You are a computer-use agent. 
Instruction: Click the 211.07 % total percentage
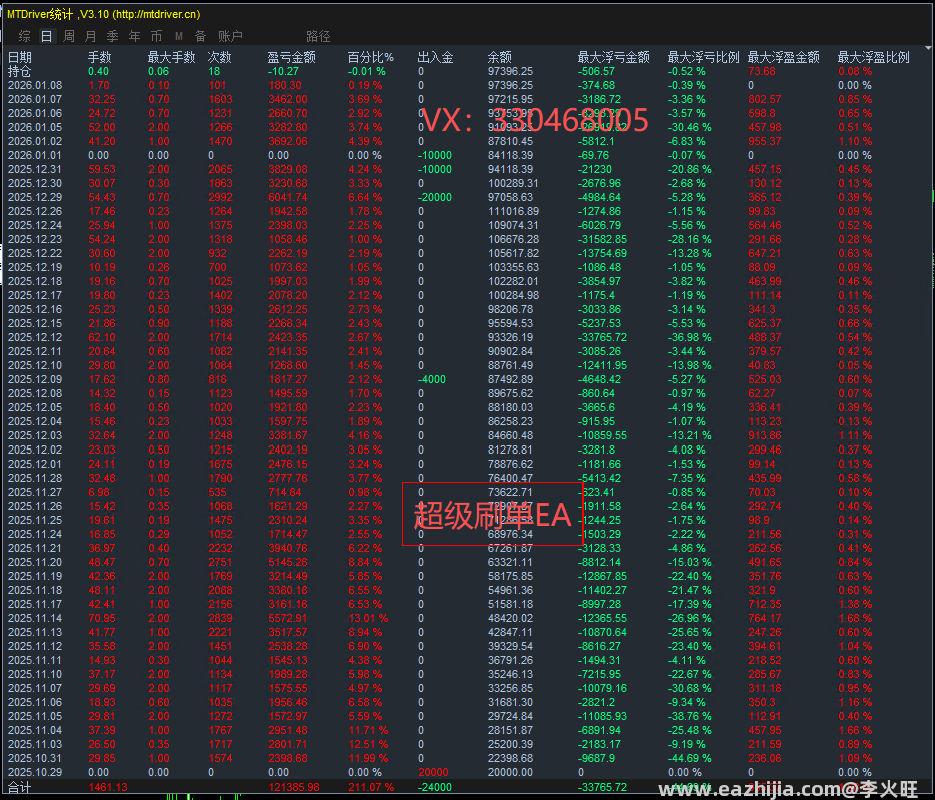[371, 787]
